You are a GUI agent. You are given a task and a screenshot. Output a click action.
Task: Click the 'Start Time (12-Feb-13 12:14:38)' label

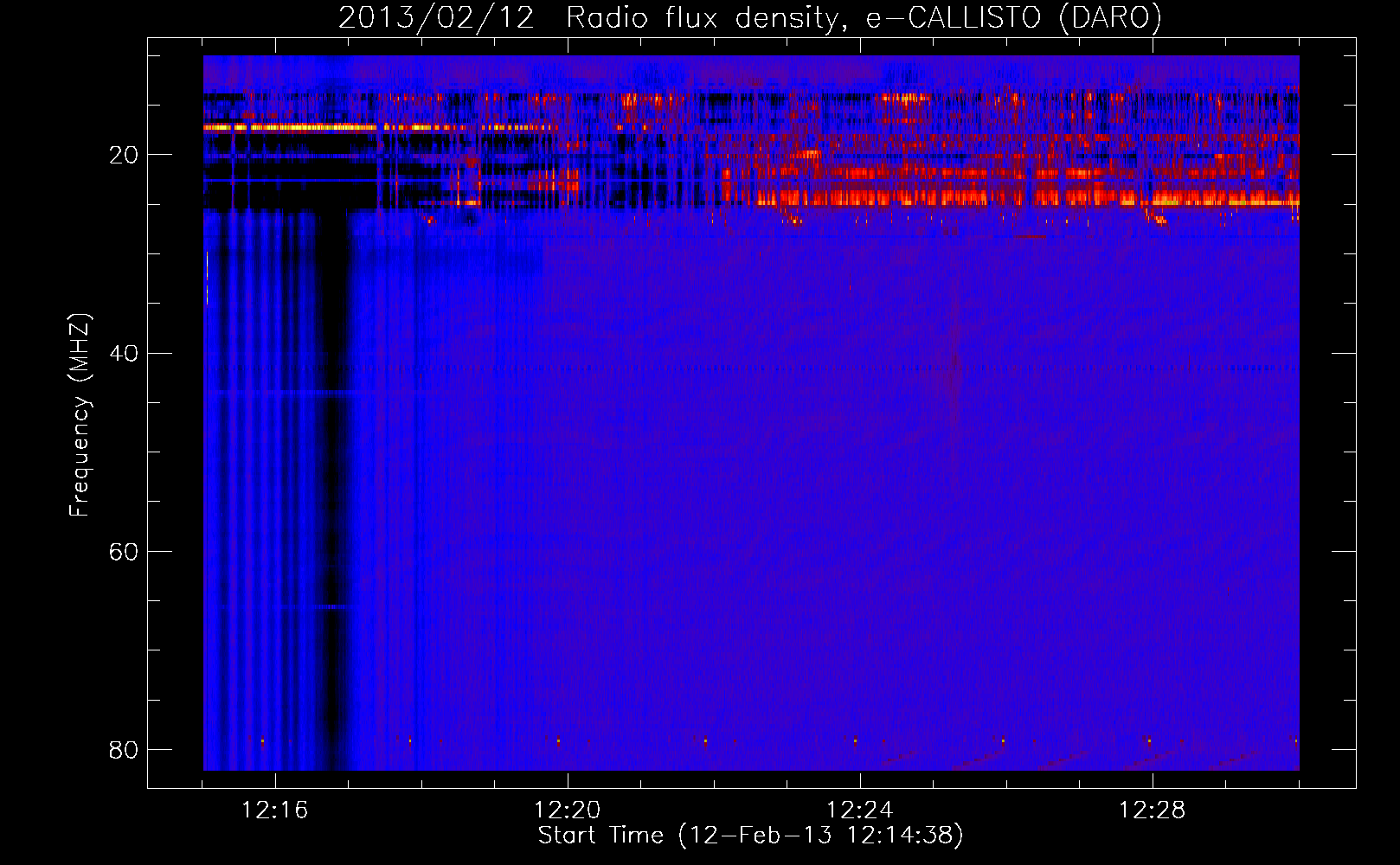[x=750, y=836]
